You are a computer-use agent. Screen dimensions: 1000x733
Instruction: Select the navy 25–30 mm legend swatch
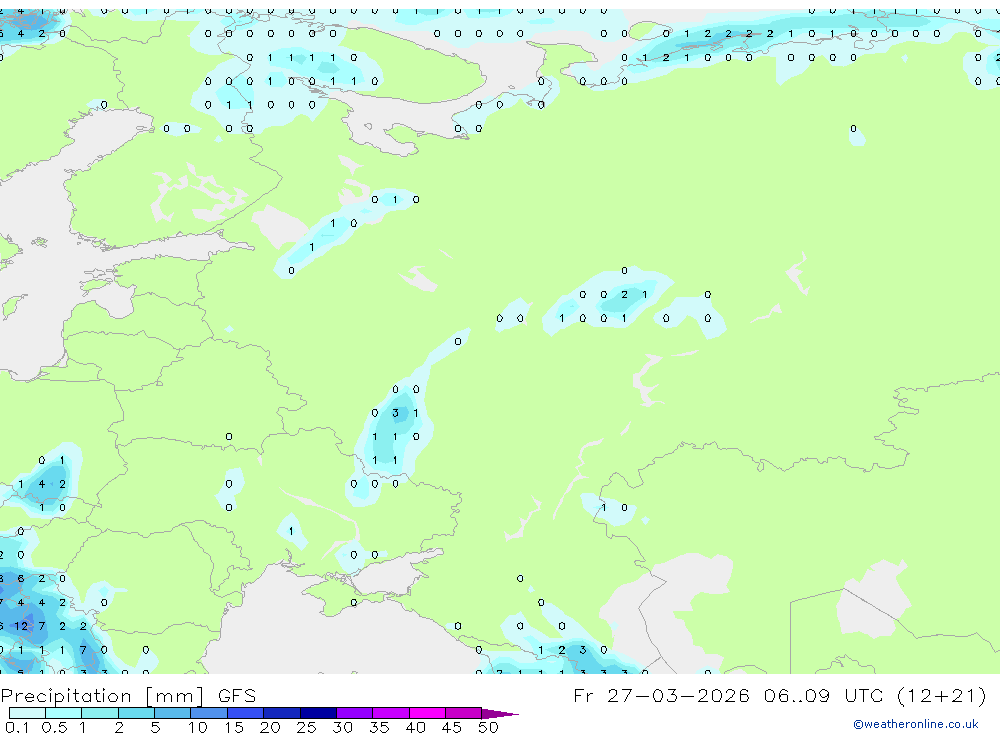coord(318,713)
